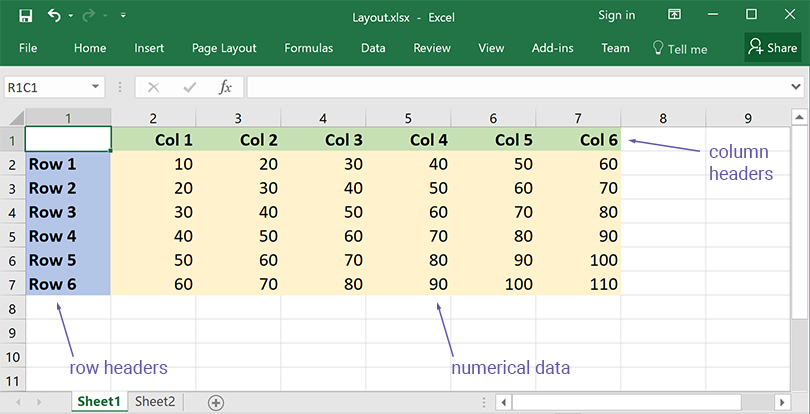Click the Insert Function fx icon

[225, 87]
